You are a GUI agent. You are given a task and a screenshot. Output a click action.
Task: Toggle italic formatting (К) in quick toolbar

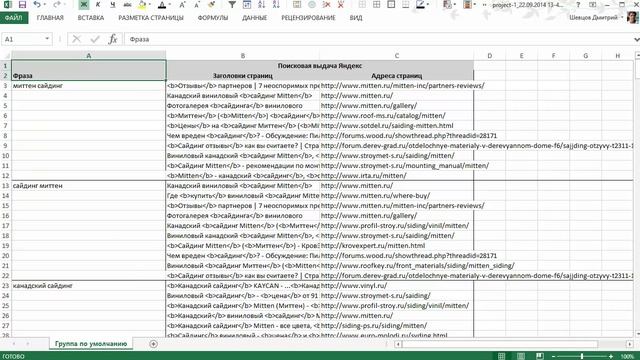click(98, 4)
